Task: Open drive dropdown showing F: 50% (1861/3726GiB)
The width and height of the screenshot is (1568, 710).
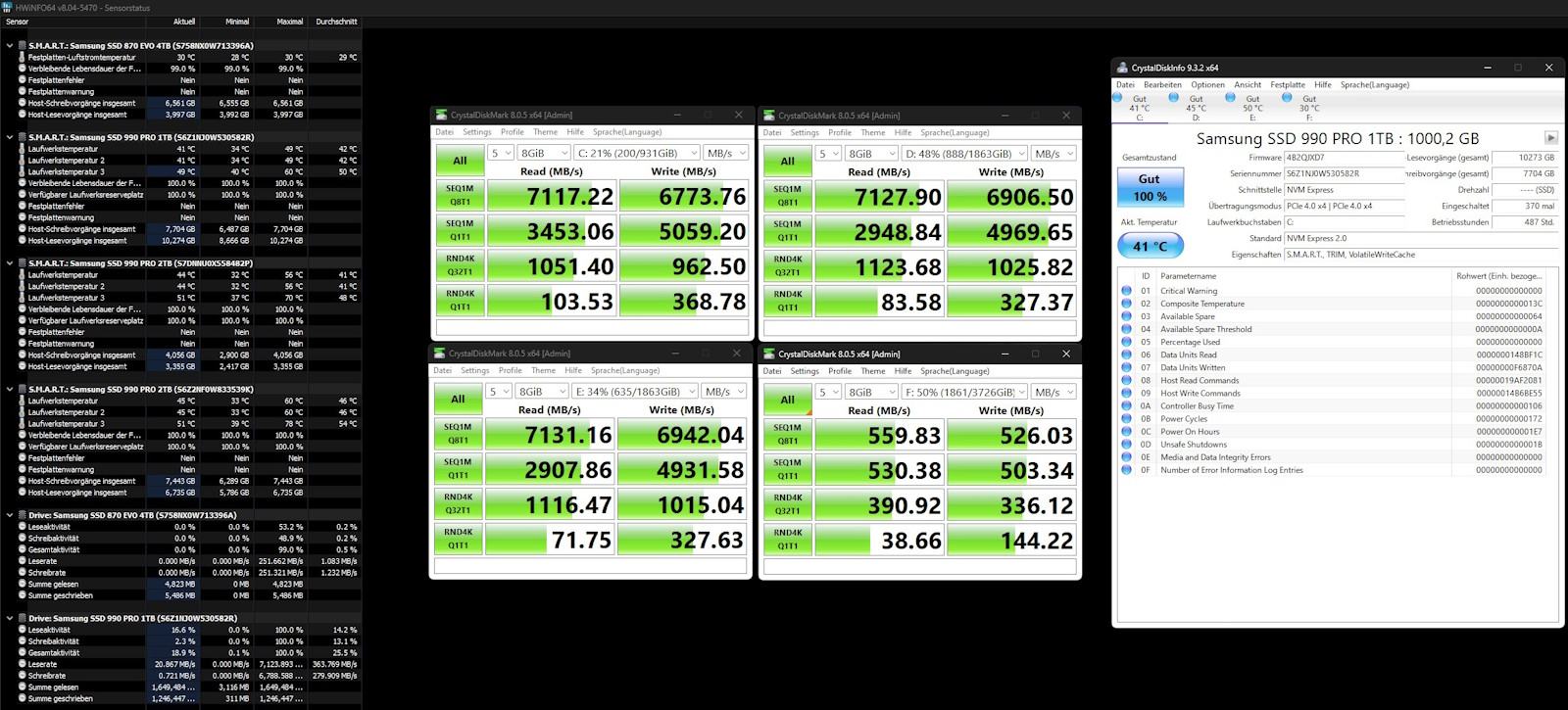Action: pos(965,392)
